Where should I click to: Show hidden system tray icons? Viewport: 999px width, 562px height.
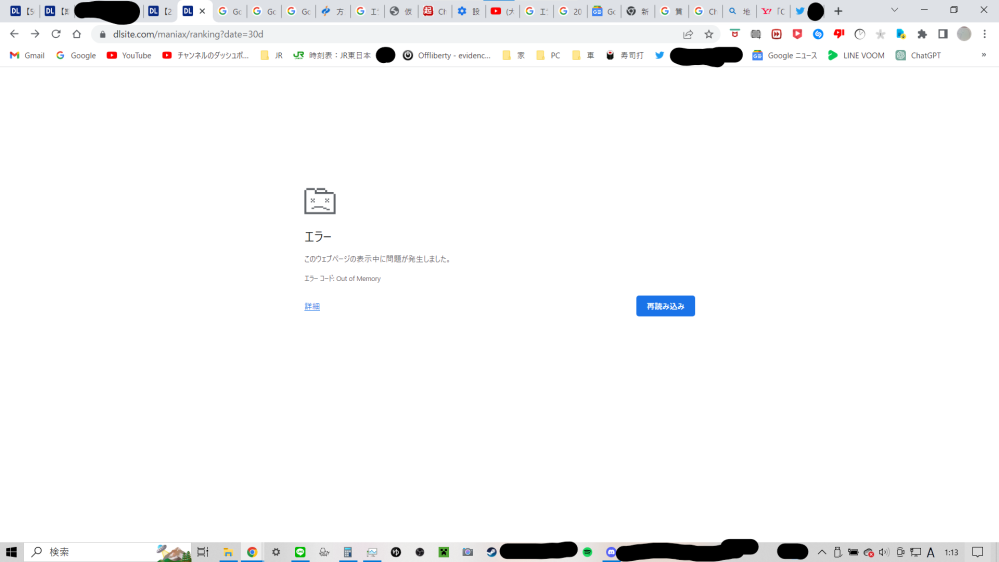coord(822,552)
